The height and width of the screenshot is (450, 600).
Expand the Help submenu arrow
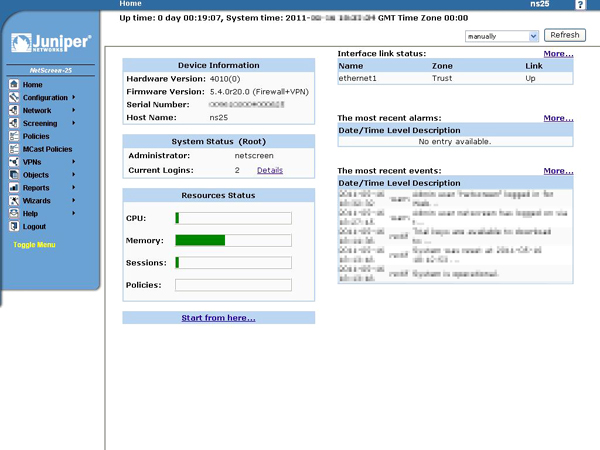tap(73, 213)
